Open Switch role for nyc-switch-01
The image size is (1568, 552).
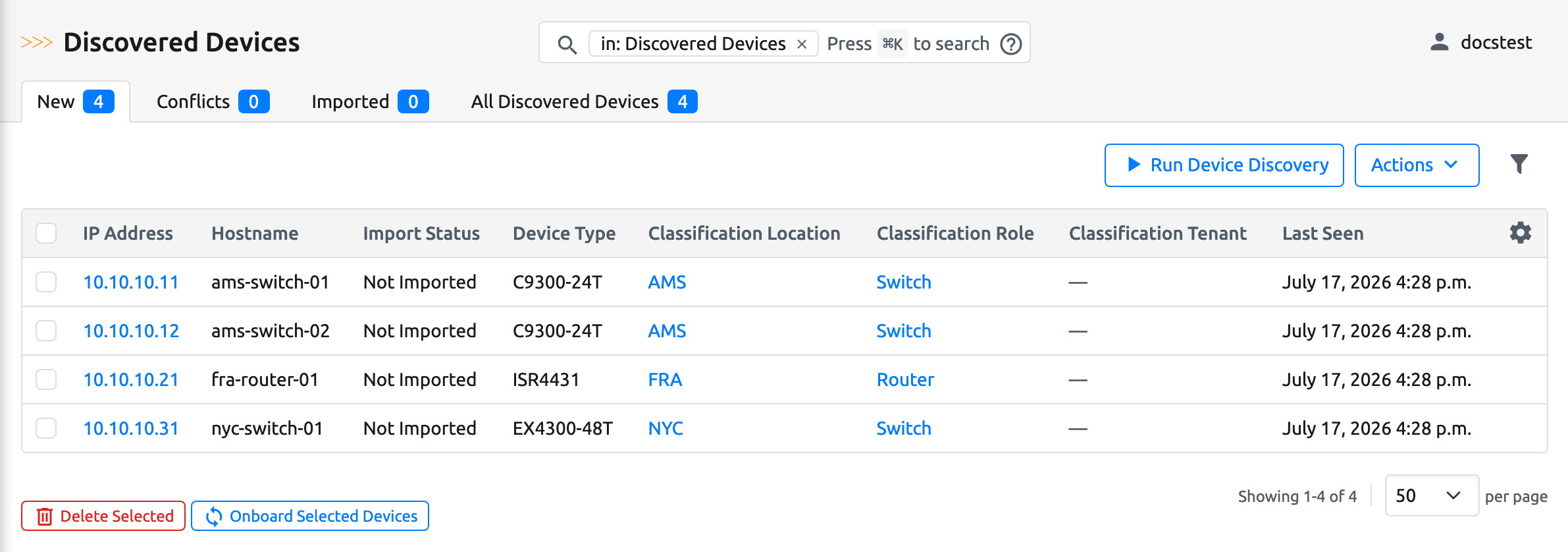904,429
